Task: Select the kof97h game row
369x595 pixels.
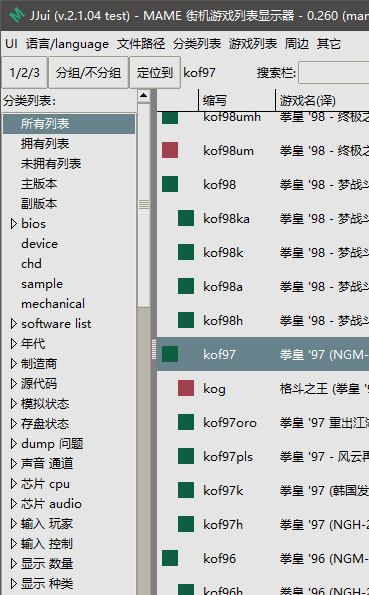Action: point(263,524)
